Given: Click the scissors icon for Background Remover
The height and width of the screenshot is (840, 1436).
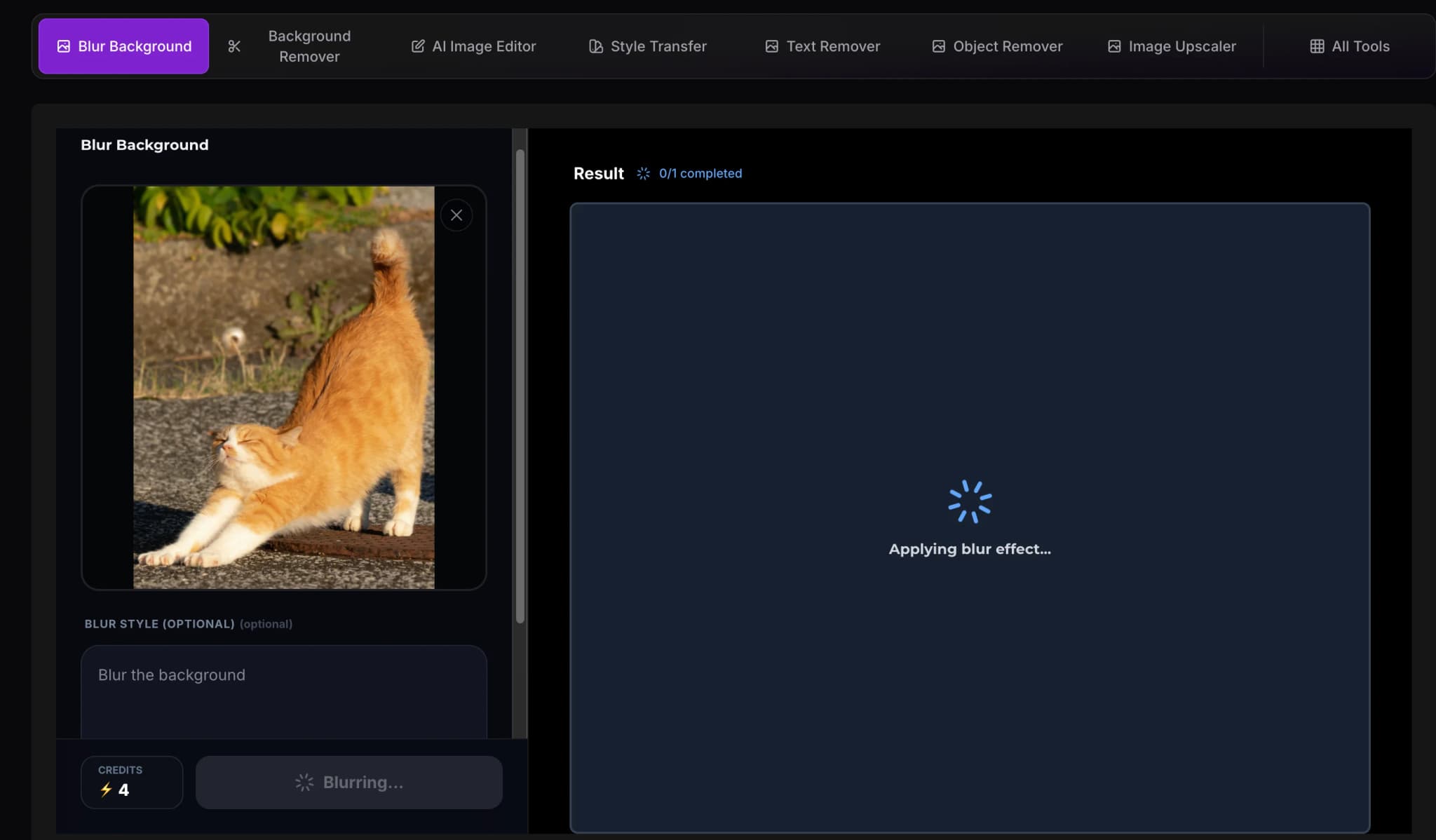Looking at the screenshot, I should click(234, 46).
